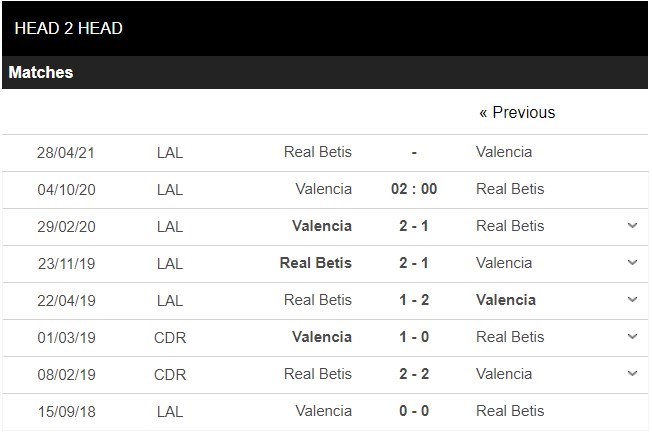Screen dimensions: 652x432
Task: Click Real Betis in the 28/04/21 row
Action: [x=318, y=152]
